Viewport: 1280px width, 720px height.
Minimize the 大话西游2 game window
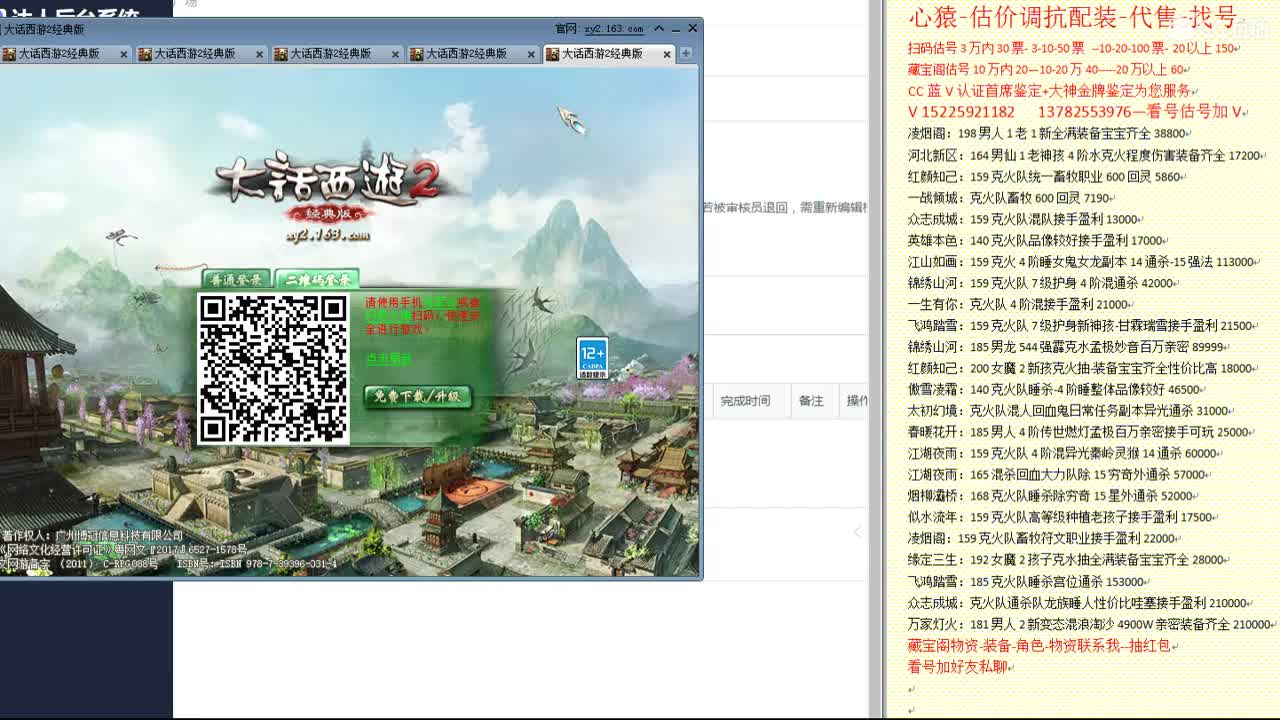tap(676, 29)
